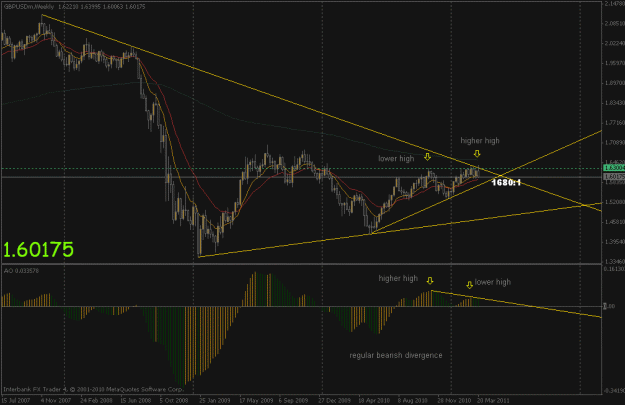Select 'higher high' label in AO panel
The width and height of the screenshot is (625, 405).
point(398,278)
